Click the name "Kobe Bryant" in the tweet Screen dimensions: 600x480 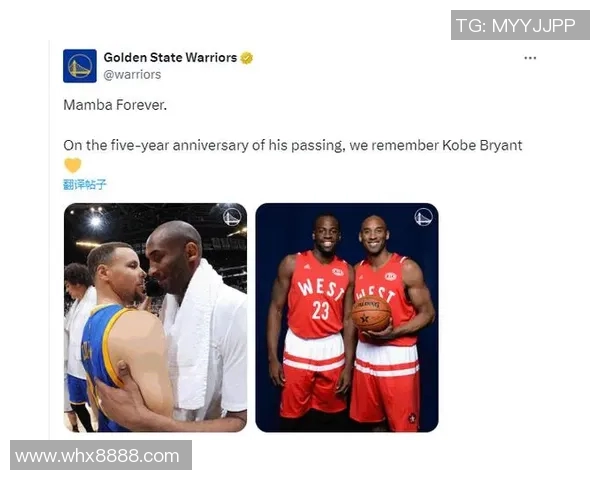pos(482,145)
